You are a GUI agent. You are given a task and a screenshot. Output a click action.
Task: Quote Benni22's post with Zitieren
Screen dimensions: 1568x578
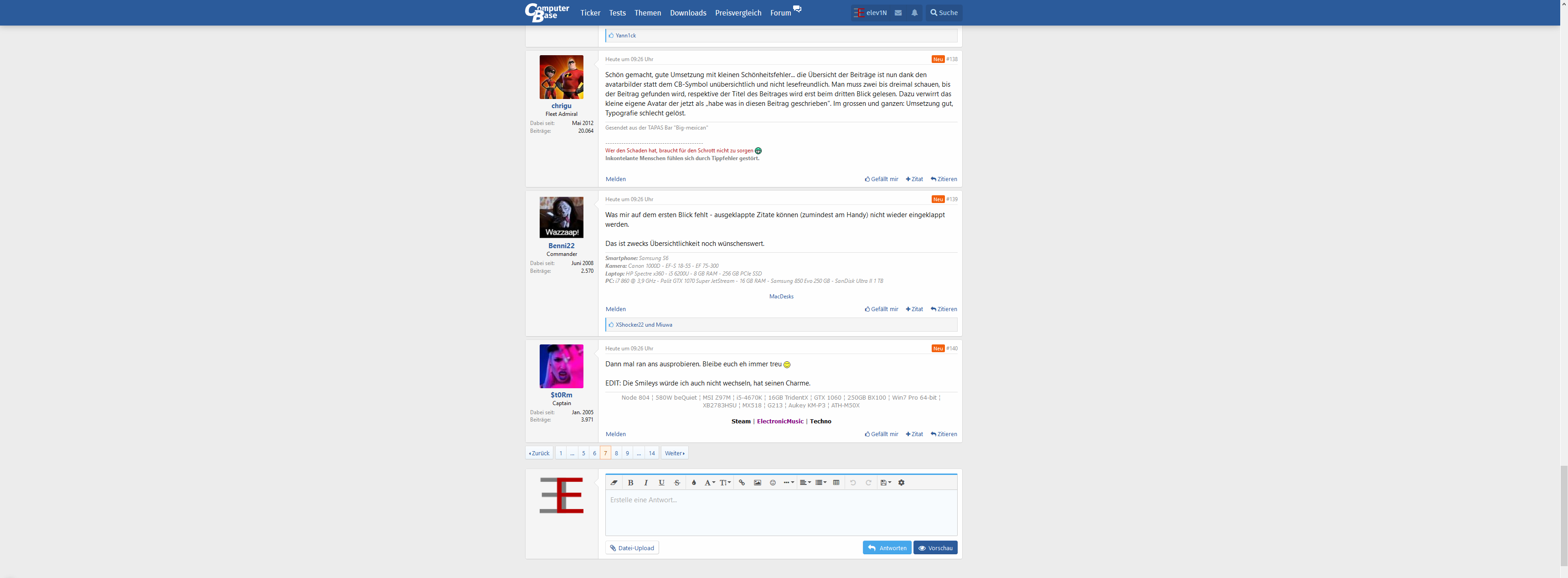coord(944,309)
